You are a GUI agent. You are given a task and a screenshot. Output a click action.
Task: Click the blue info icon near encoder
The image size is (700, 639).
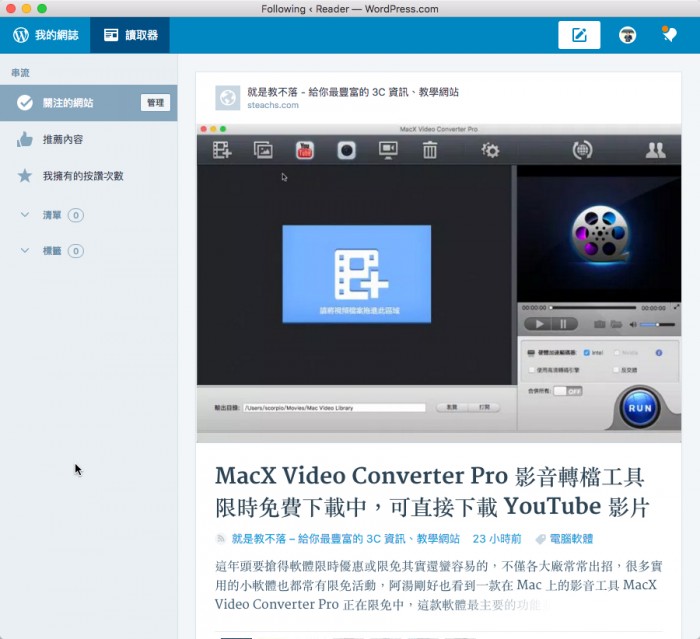click(x=659, y=353)
